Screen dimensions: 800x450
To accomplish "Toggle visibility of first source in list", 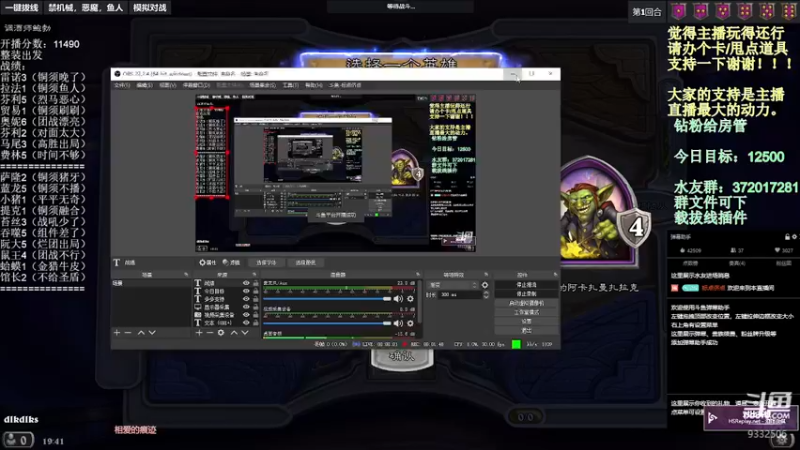I will [x=246, y=283].
